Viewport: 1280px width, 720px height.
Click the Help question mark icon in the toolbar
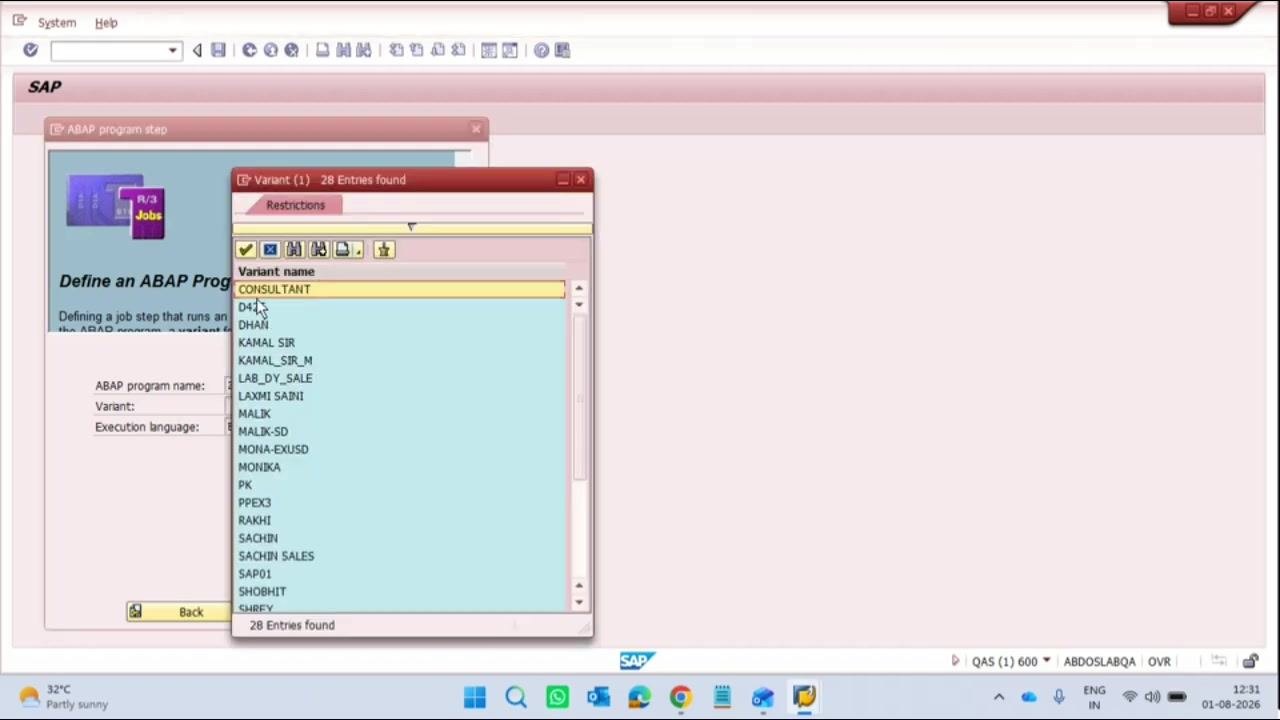541,50
